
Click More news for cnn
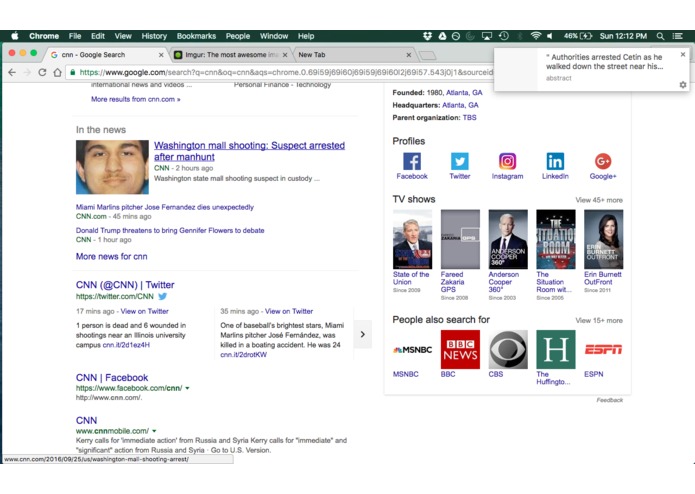[x=111, y=257]
